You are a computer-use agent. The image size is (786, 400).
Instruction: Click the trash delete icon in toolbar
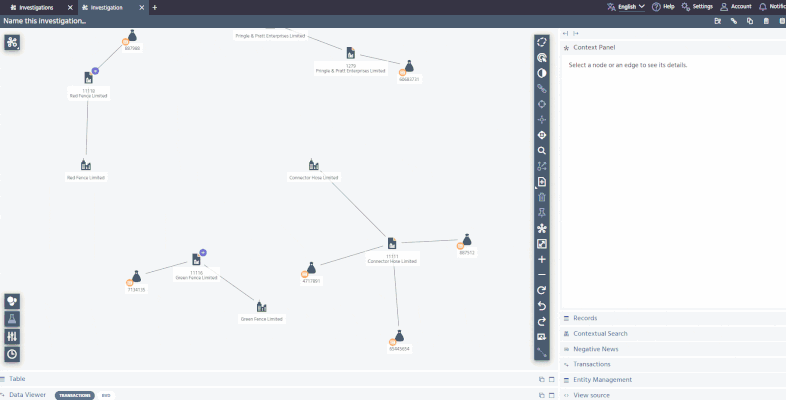[541, 197]
